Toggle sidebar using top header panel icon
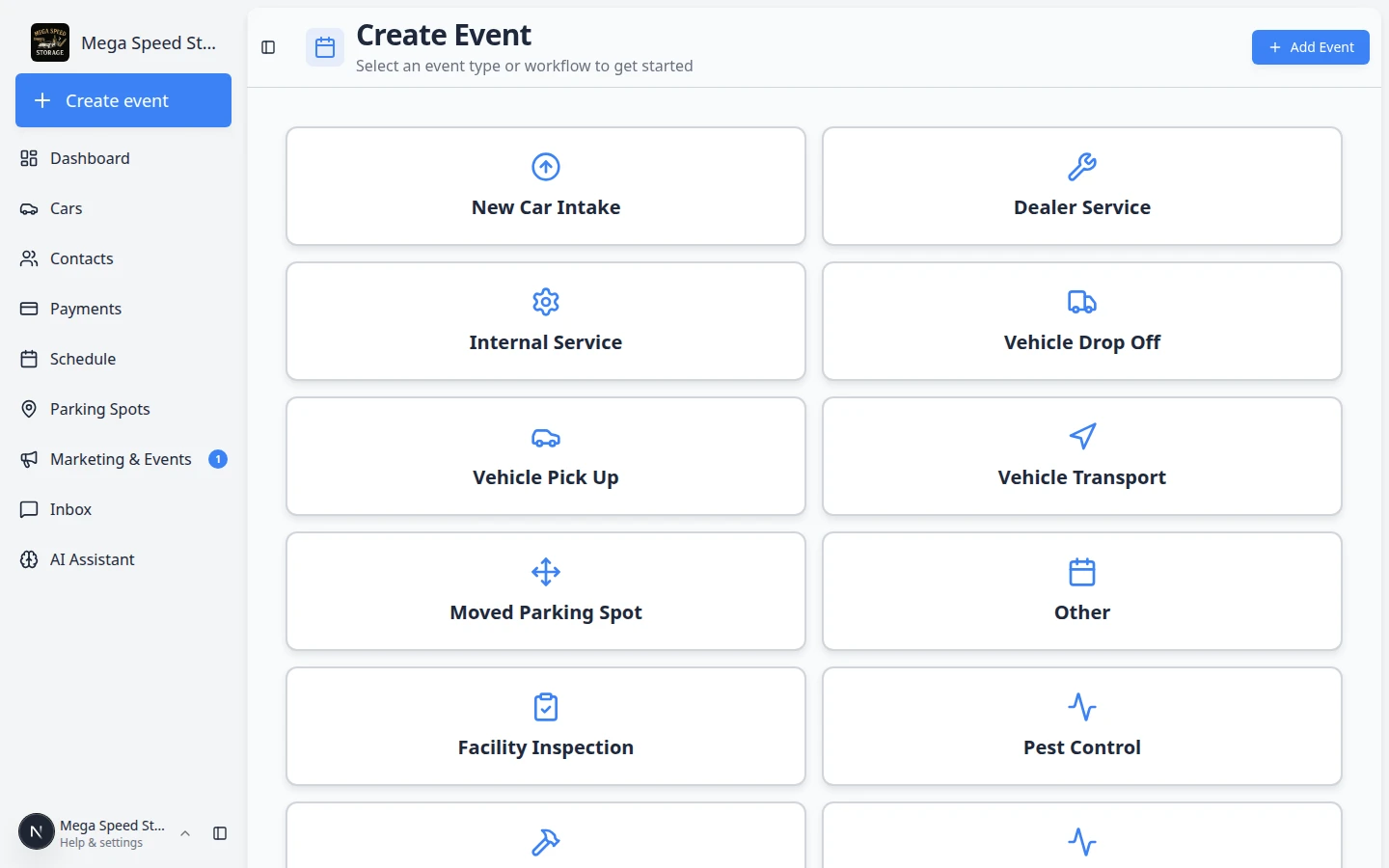 (268, 47)
